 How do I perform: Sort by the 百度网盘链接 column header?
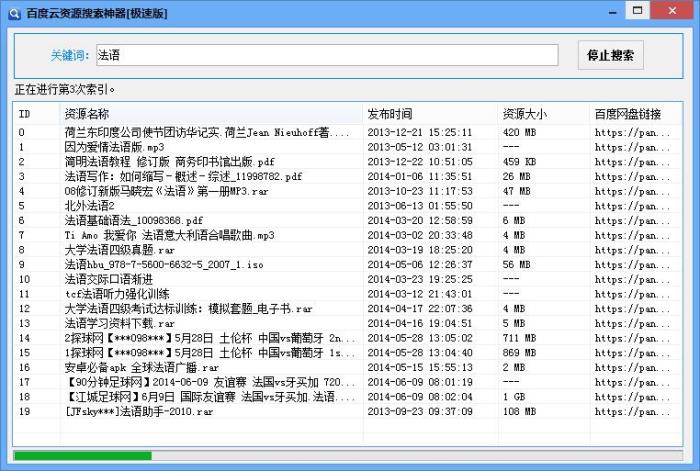tap(636, 114)
